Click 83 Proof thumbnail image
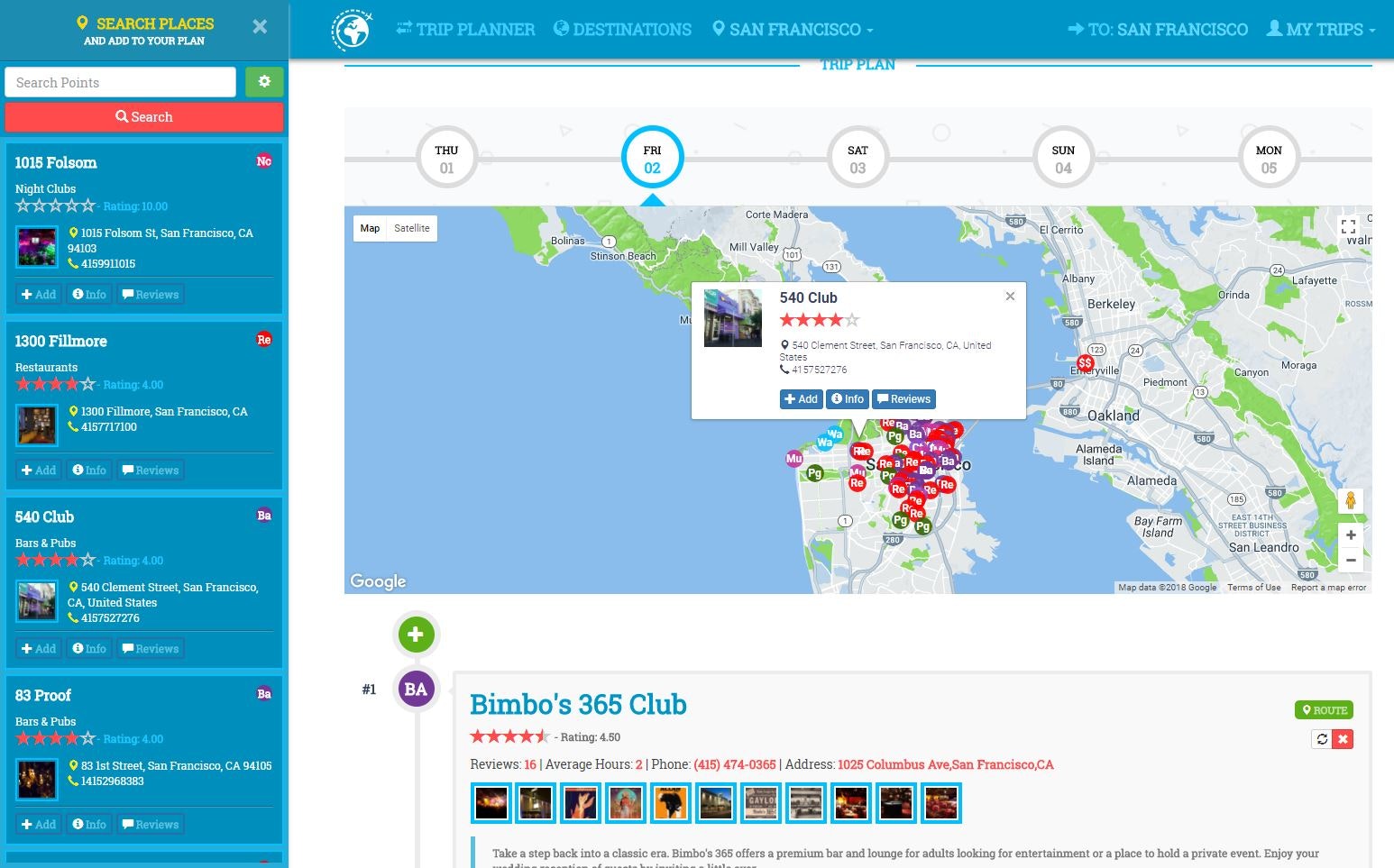Viewport: 1394px width, 868px height. coord(37,780)
